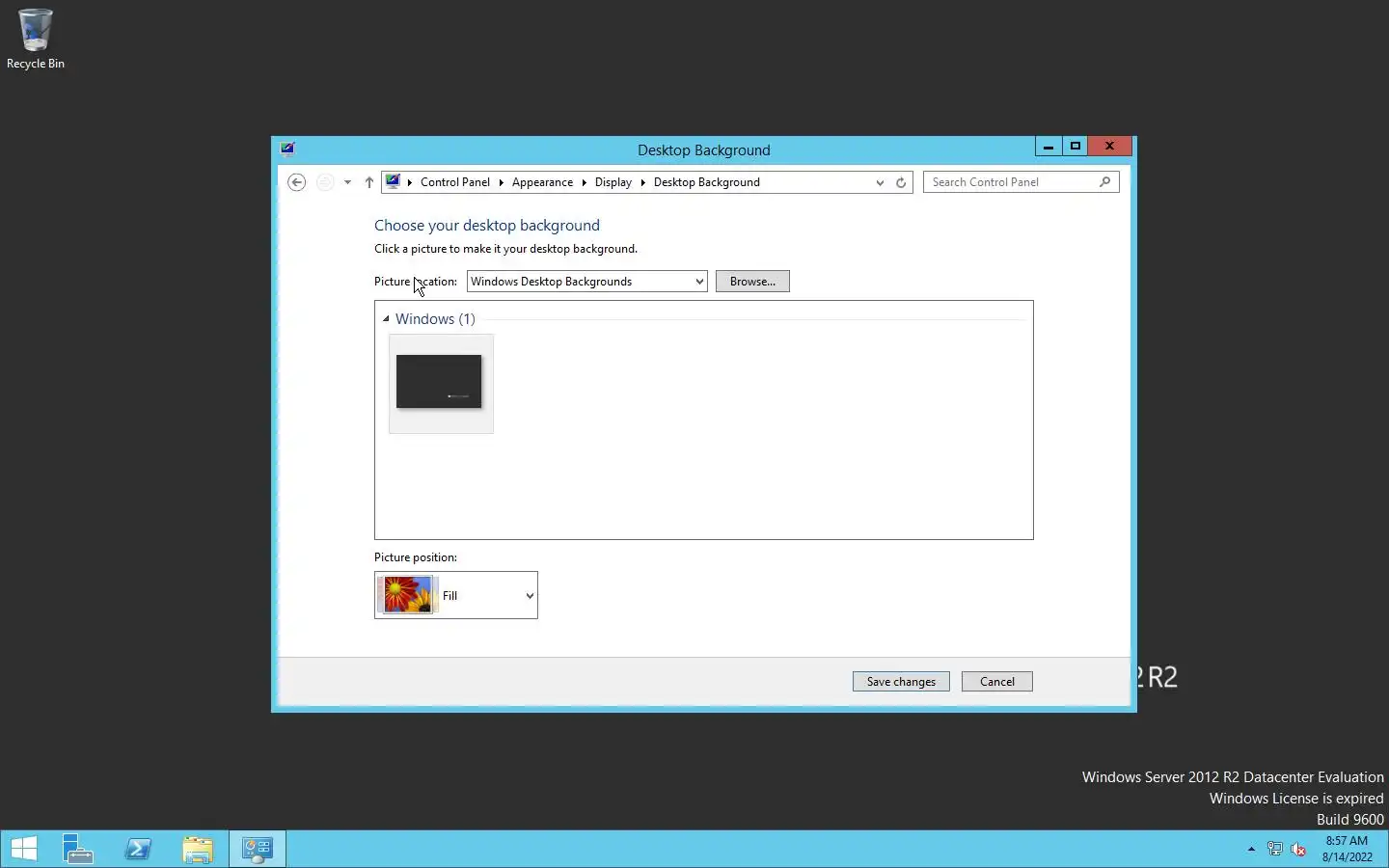Screen dimensions: 1389x868
Task: Click the window icon in title bar
Action: coord(287,149)
